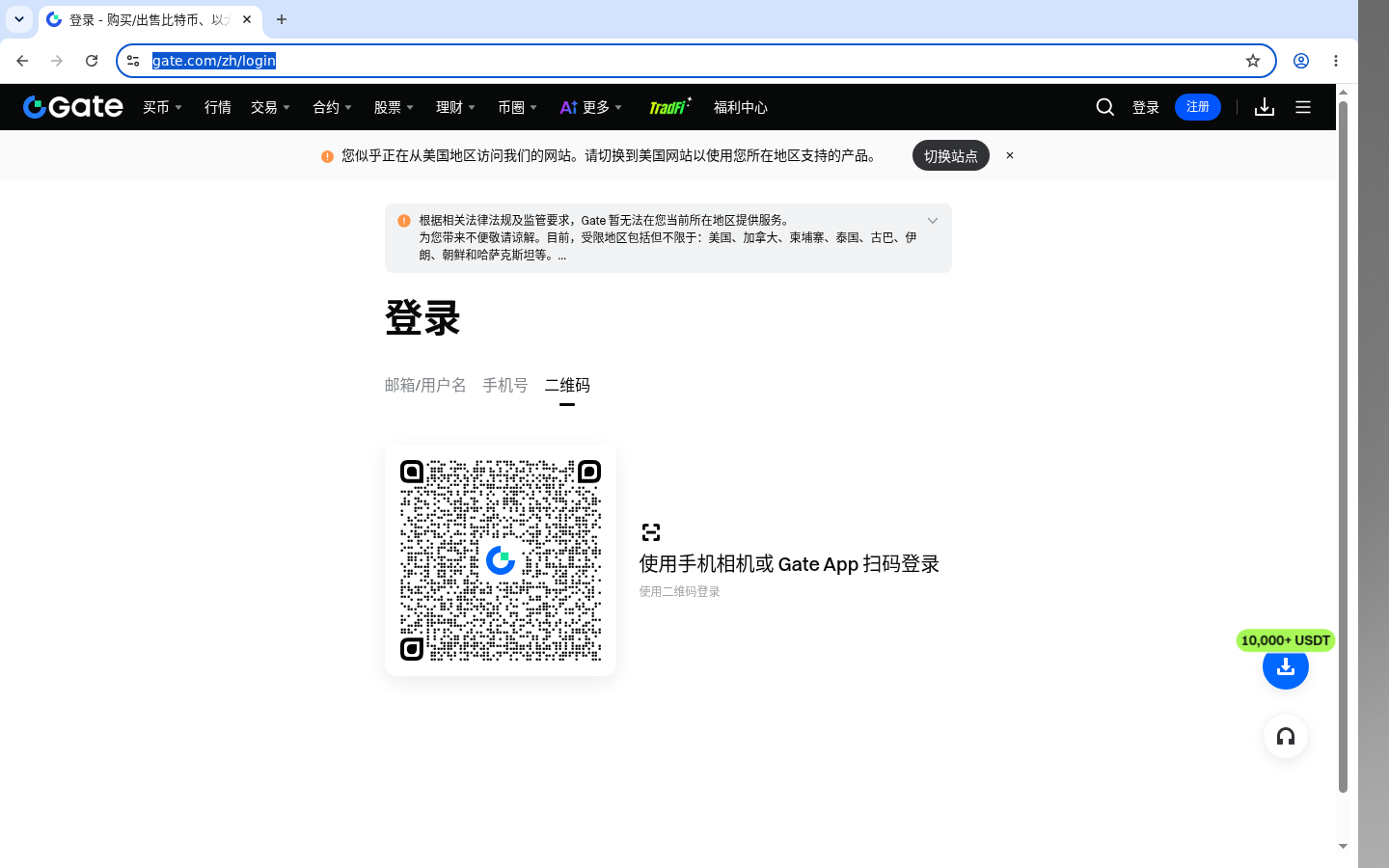Open the headset customer support button

tap(1286, 737)
